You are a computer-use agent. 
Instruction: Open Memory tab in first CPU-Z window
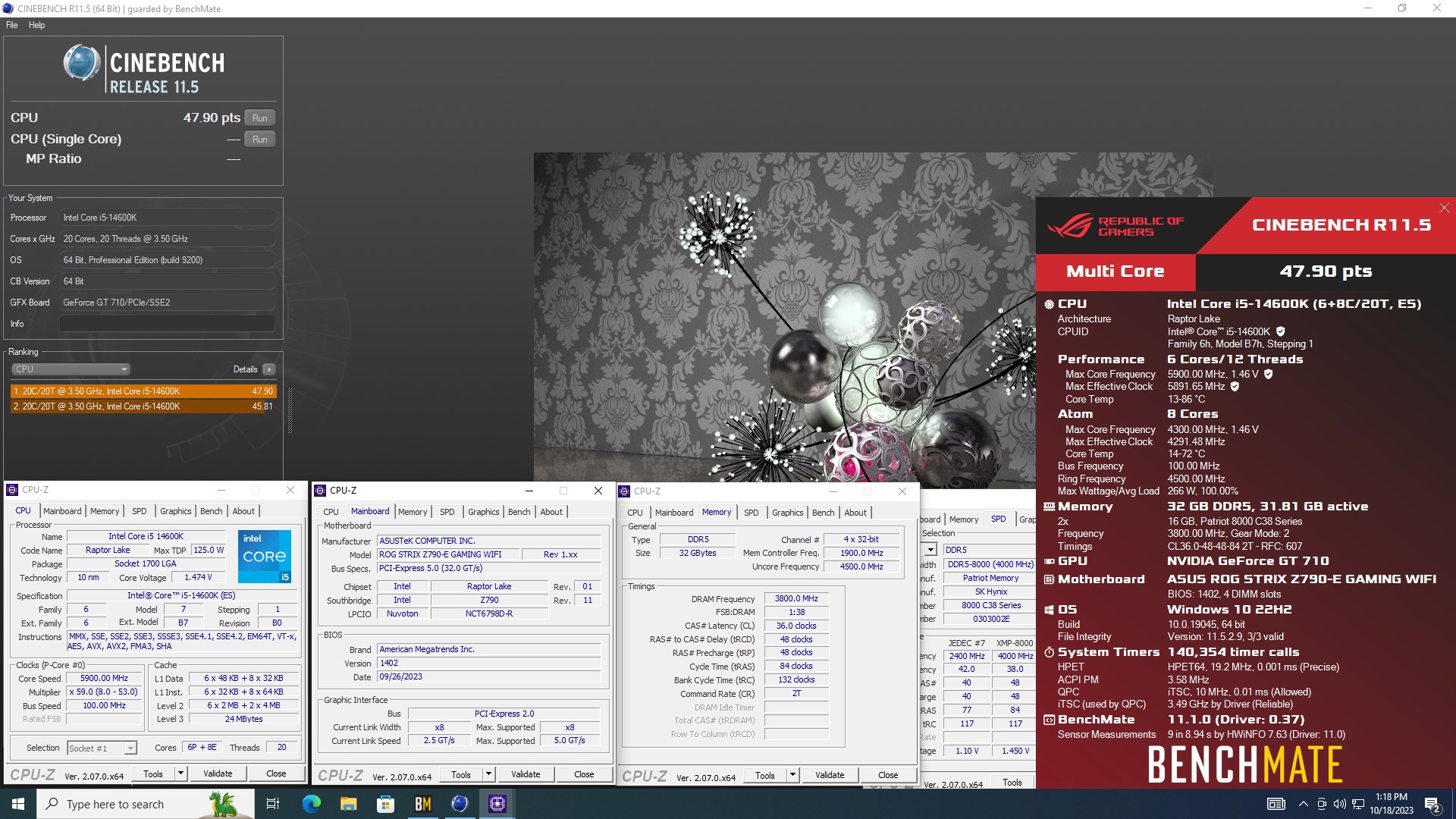click(x=105, y=511)
